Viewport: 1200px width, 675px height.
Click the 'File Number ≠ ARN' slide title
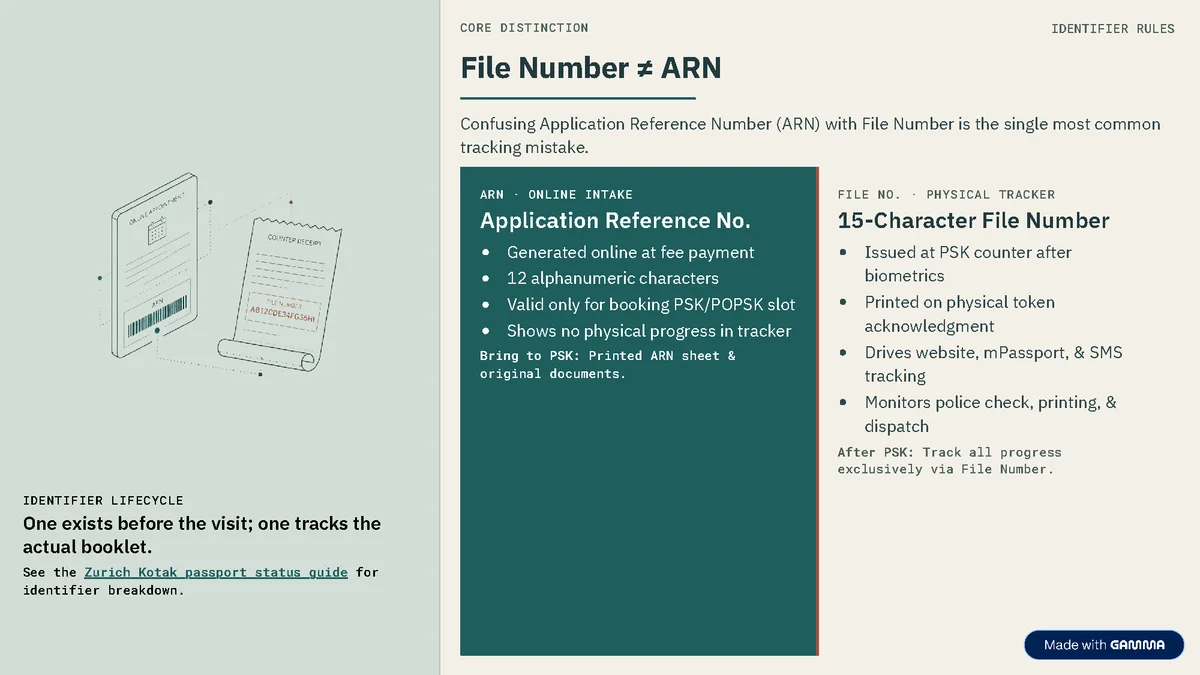[591, 68]
